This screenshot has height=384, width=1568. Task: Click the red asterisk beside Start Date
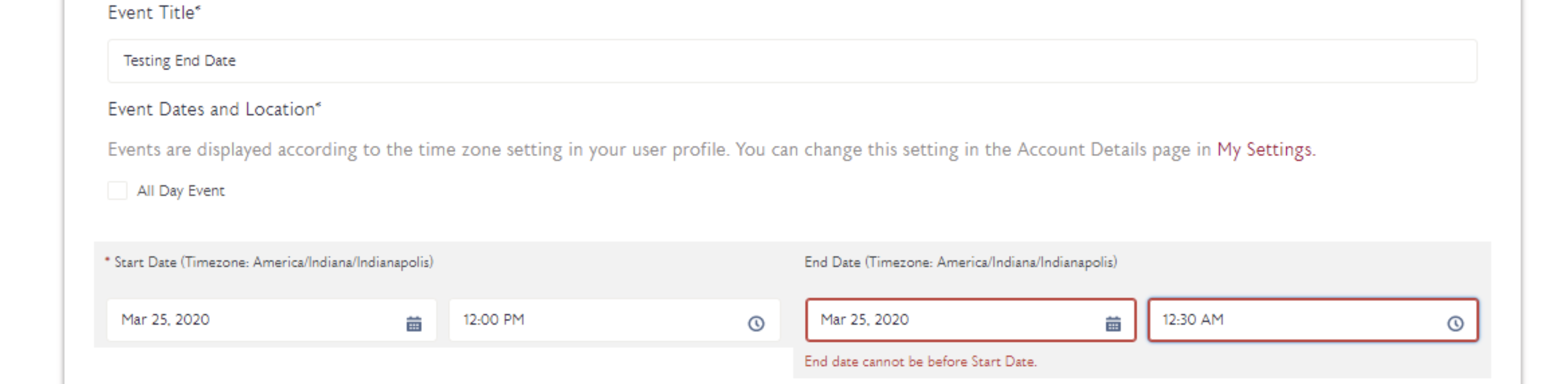pos(107,261)
